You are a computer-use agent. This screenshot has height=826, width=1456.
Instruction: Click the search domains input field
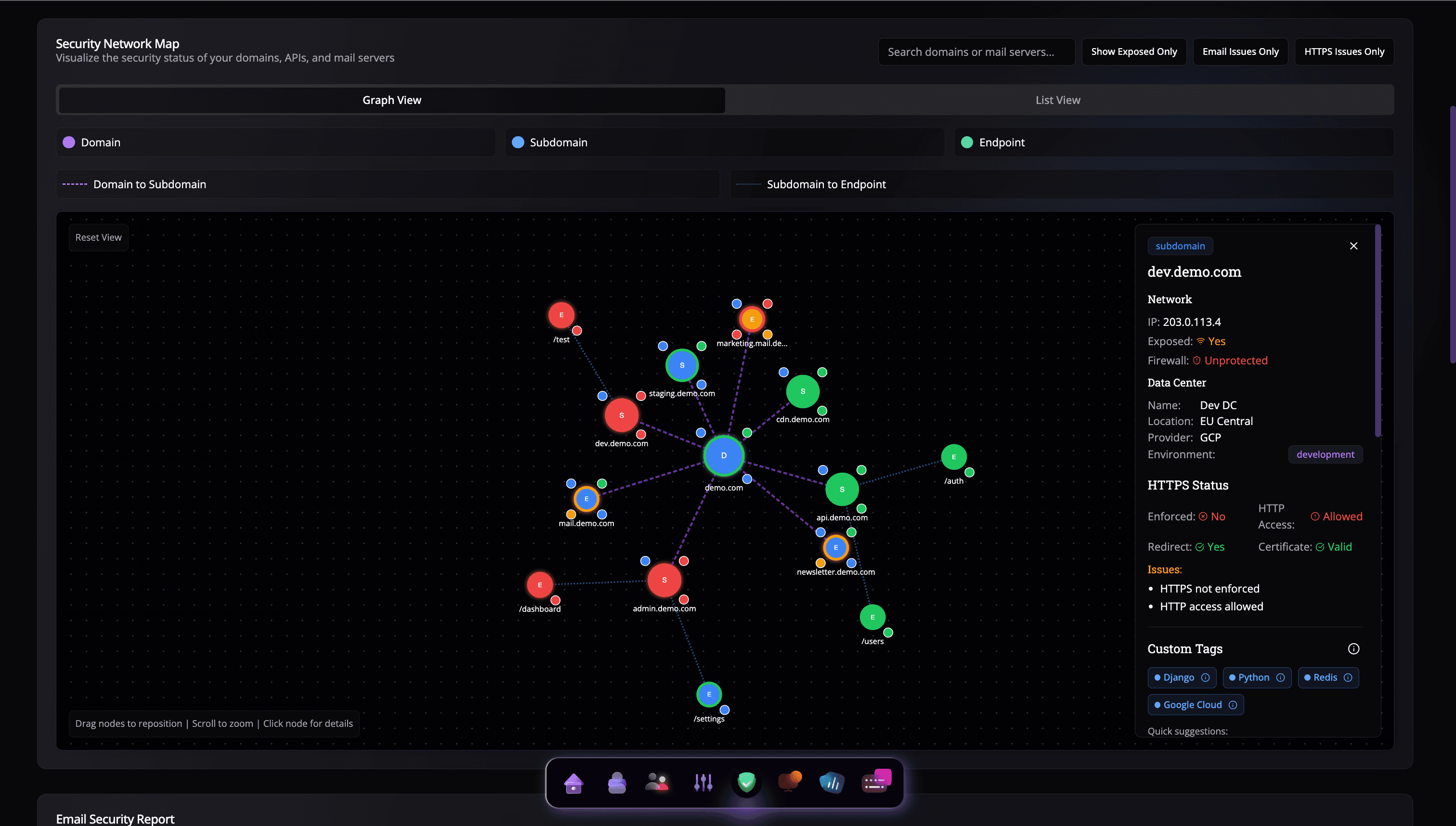click(976, 52)
